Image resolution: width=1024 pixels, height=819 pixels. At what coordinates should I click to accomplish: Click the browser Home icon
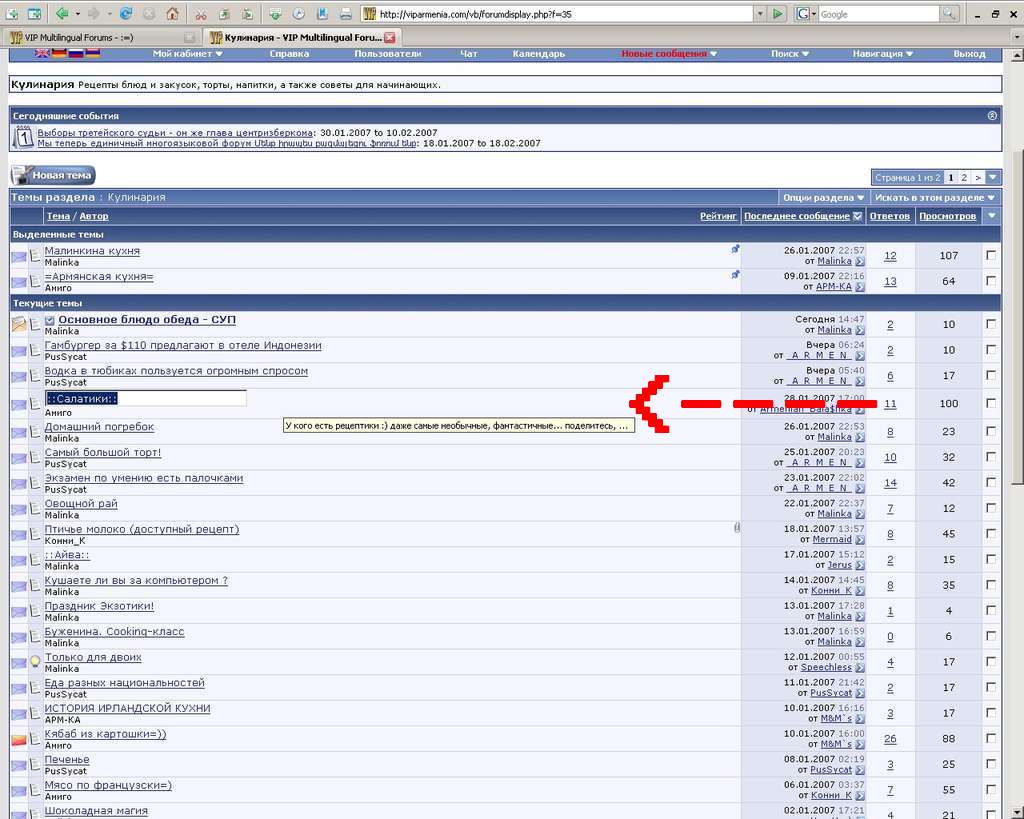173,14
